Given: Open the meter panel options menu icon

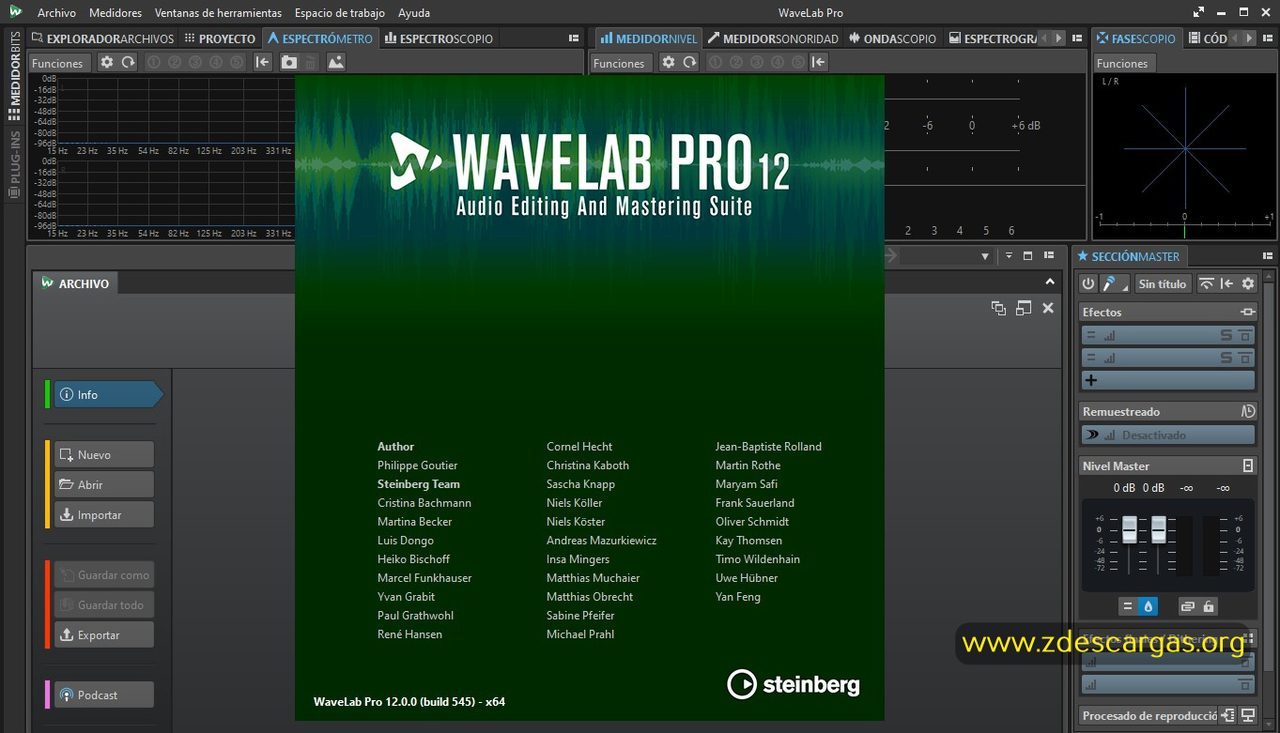Looking at the screenshot, I should click(x=1077, y=38).
